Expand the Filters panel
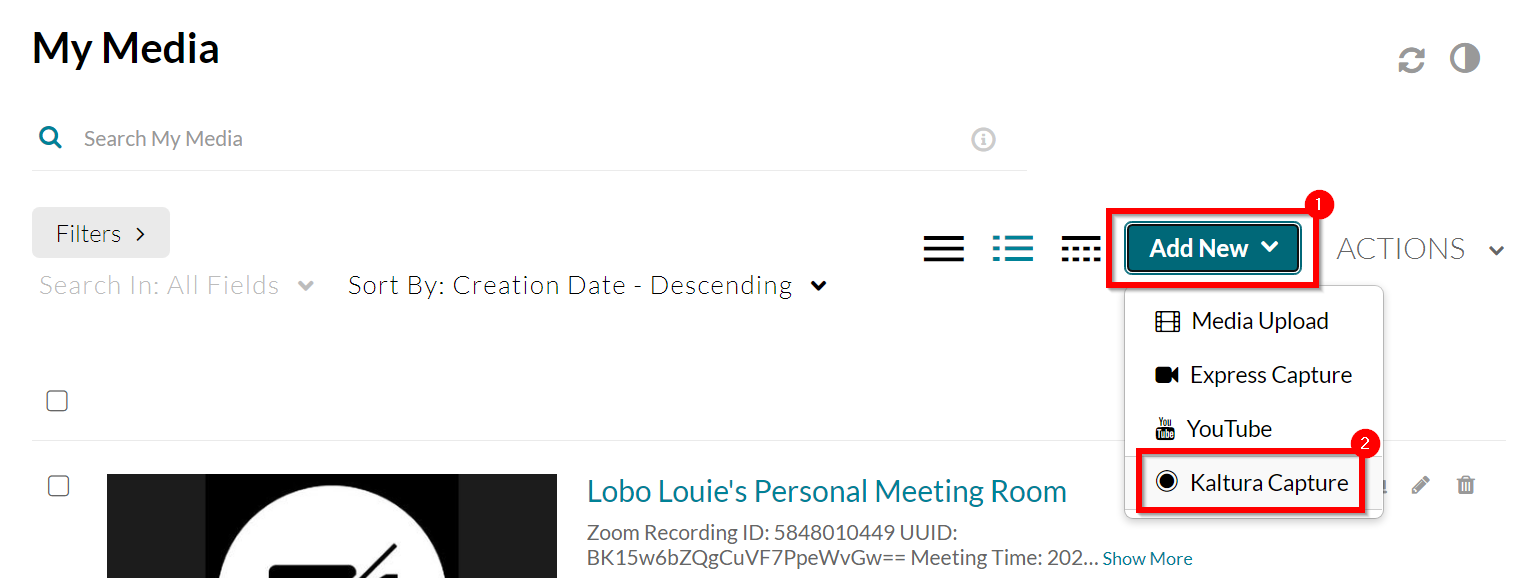The height and width of the screenshot is (578, 1519). (101, 233)
